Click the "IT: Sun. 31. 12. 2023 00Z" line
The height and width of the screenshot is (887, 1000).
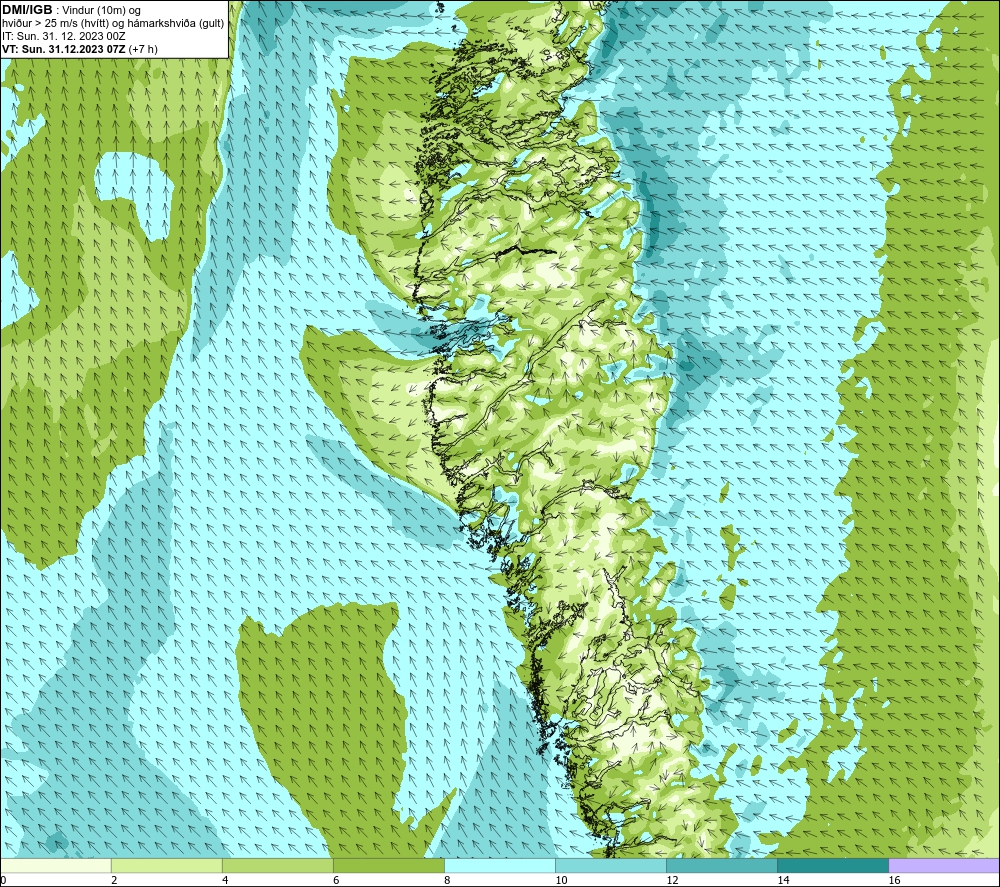pos(64,36)
